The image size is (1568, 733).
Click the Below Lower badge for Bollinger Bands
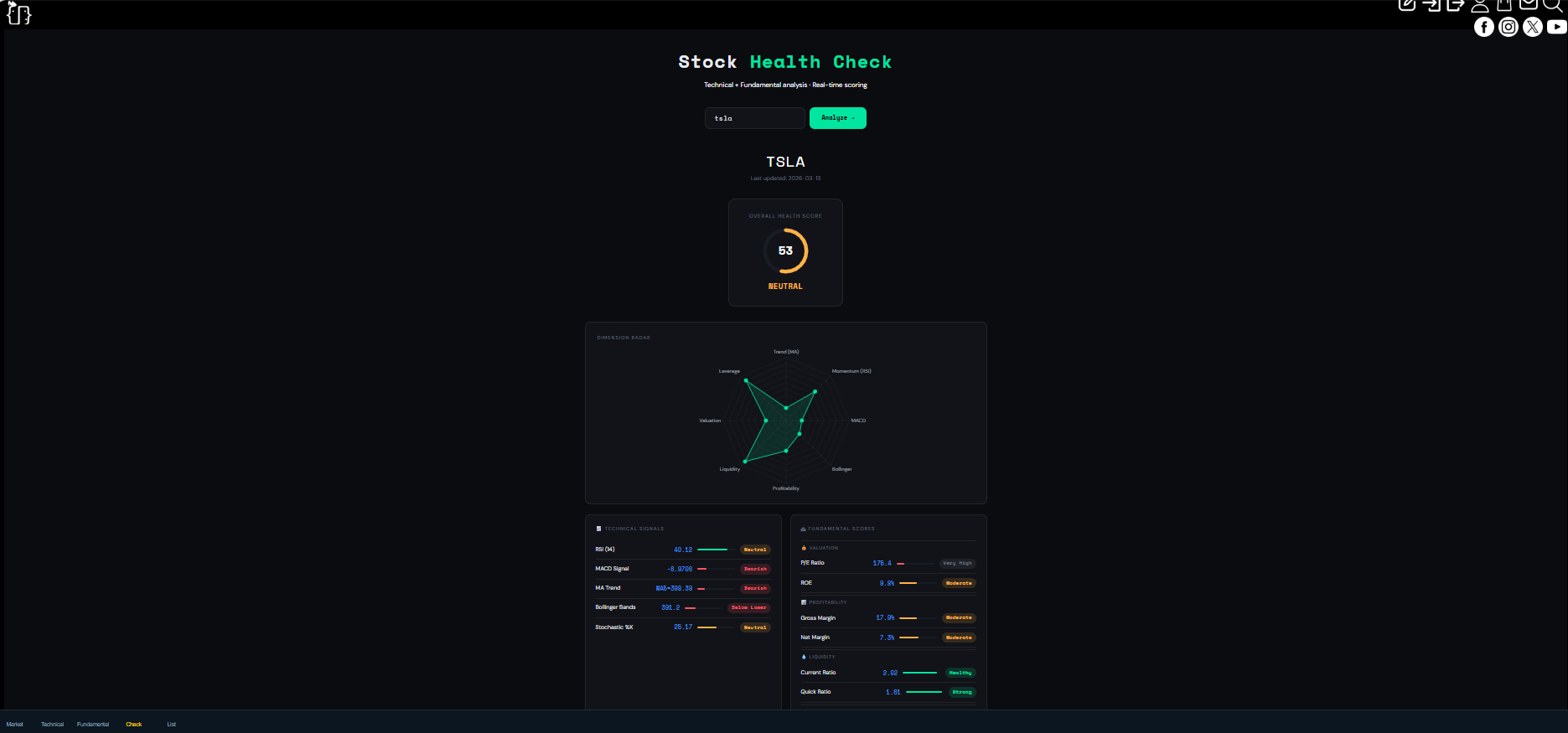click(749, 607)
